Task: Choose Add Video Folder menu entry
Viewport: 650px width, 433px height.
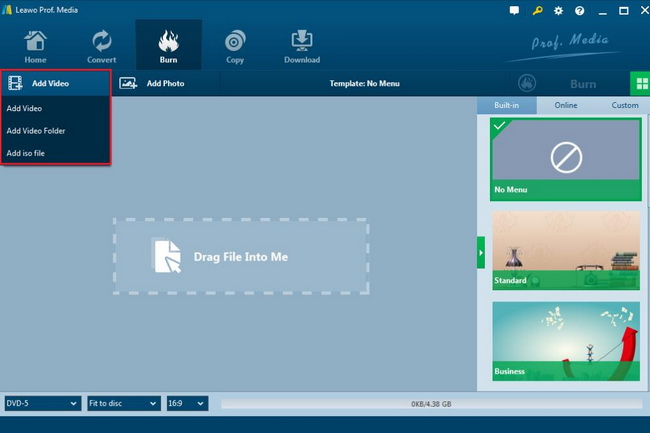Action: point(56,131)
